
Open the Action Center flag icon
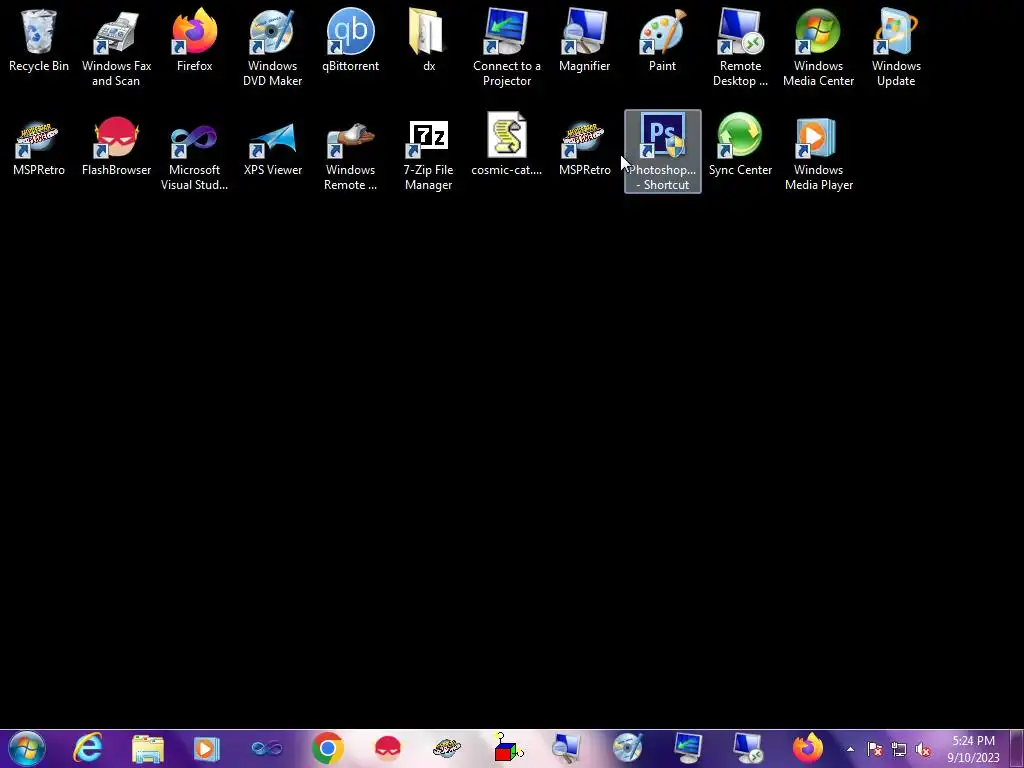(x=875, y=749)
